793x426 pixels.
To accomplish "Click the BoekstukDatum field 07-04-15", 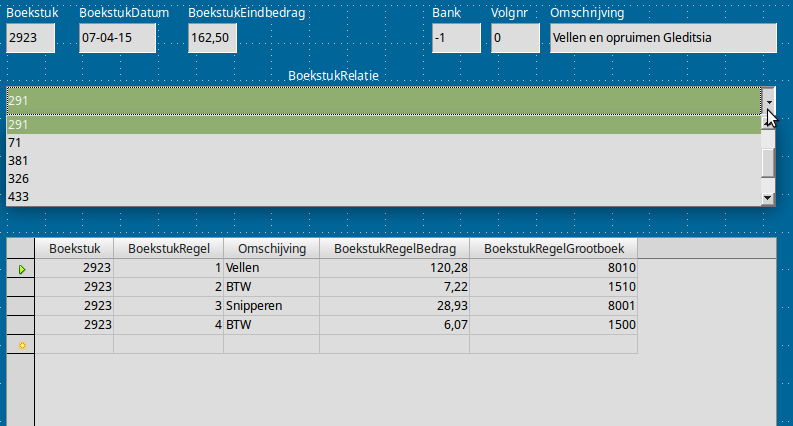I will (118, 39).
